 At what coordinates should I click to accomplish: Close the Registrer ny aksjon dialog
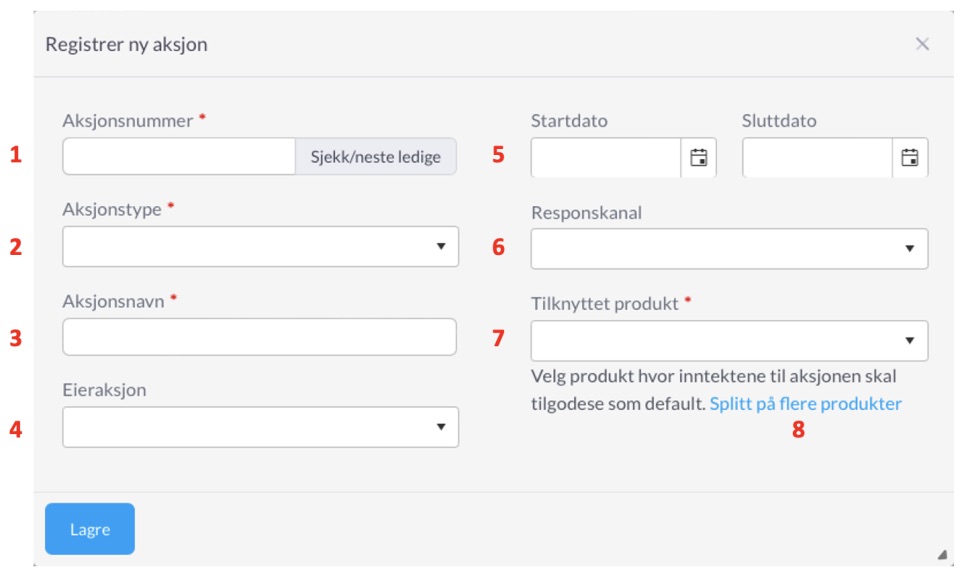point(922,44)
